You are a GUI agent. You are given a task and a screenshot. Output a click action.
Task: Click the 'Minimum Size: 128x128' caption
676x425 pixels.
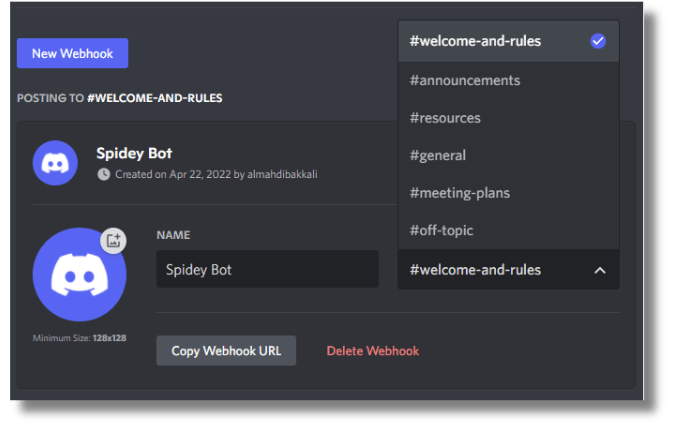tap(79, 338)
